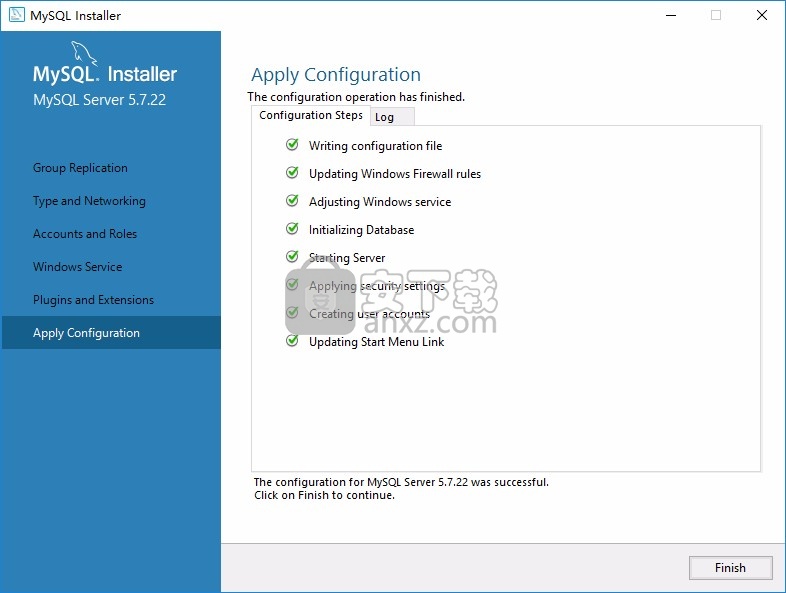
Task: Click the green check beside Writing configuration file
Action: point(292,145)
